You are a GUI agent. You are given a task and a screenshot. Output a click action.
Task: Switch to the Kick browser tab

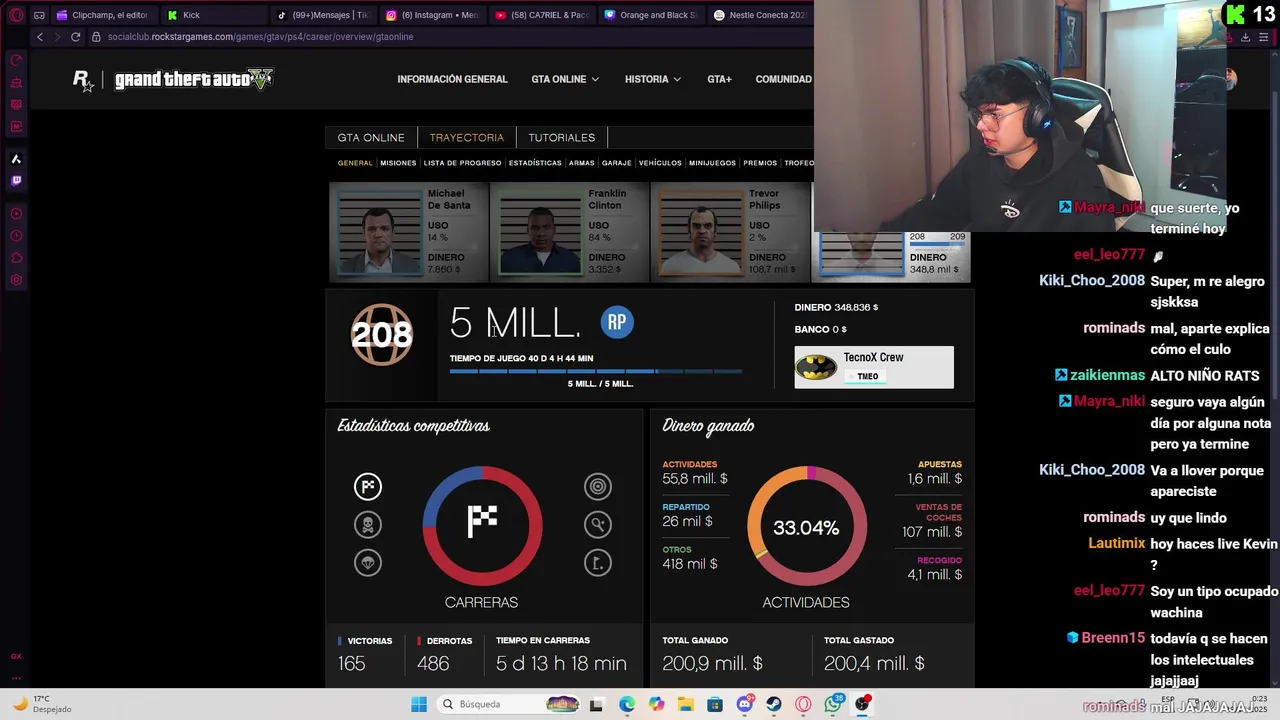point(214,15)
